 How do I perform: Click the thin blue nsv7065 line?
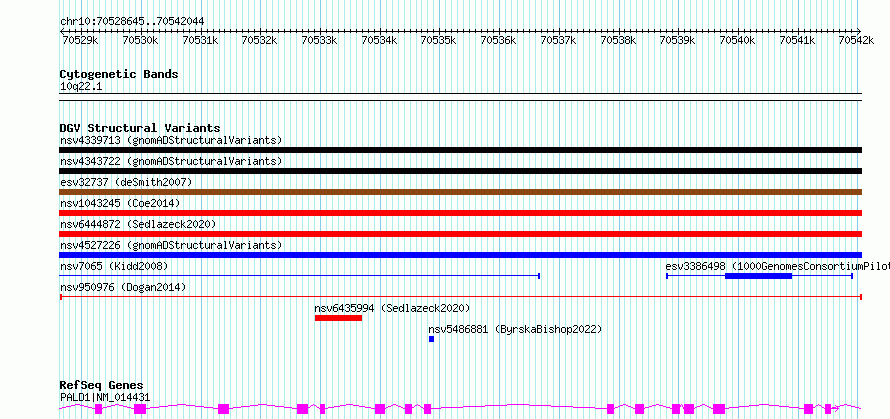[299, 276]
